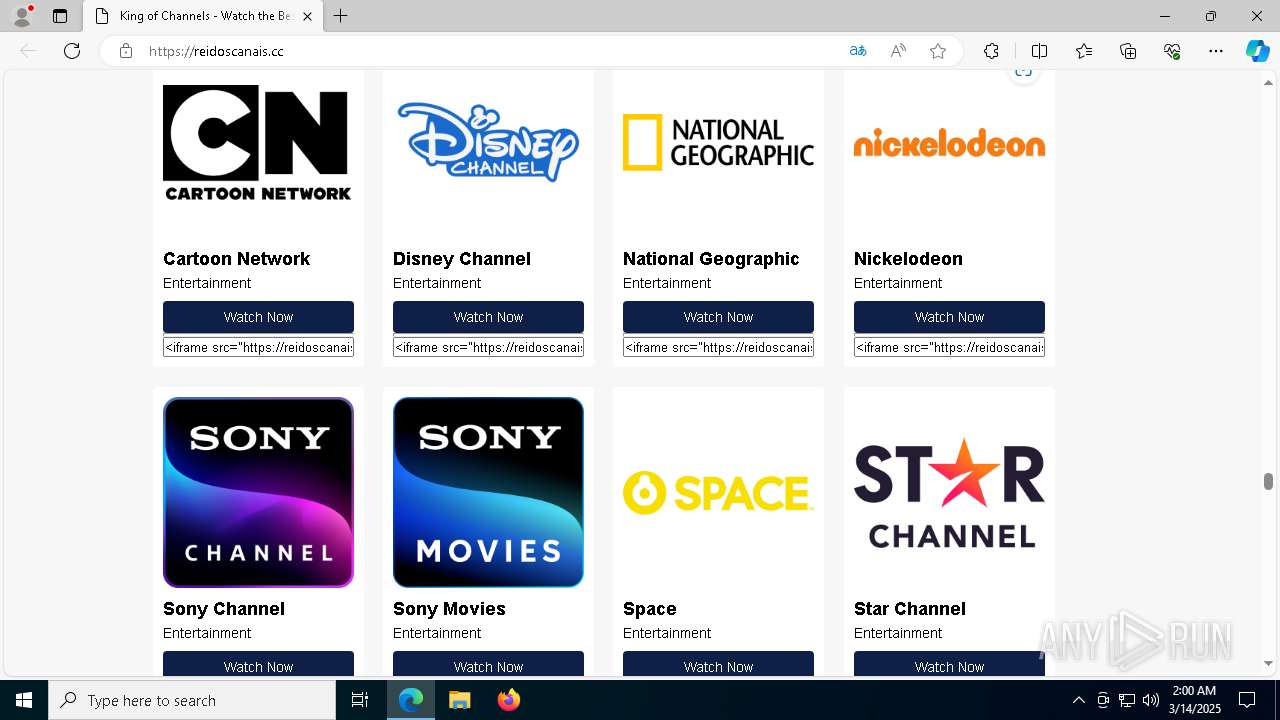Watch Now for Star Channel
Viewport: 1280px width, 720px height.
coord(949,664)
